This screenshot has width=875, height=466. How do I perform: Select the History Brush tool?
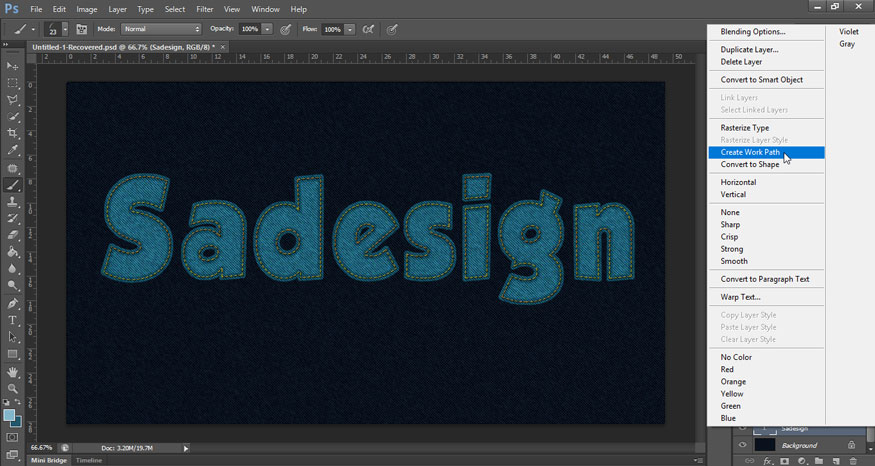[x=12, y=219]
